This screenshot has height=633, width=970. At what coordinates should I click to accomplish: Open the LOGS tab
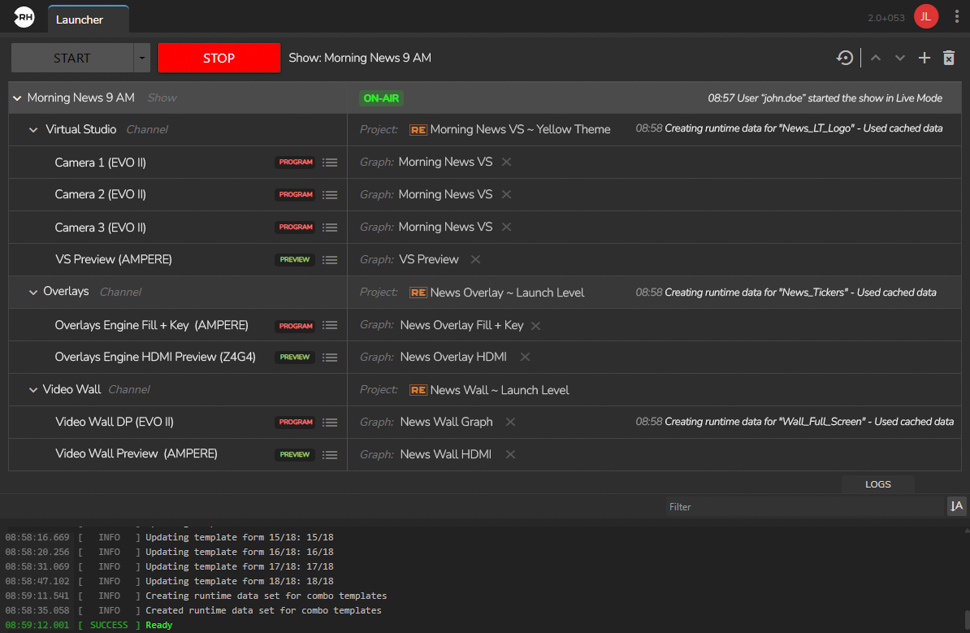pyautogui.click(x=877, y=484)
